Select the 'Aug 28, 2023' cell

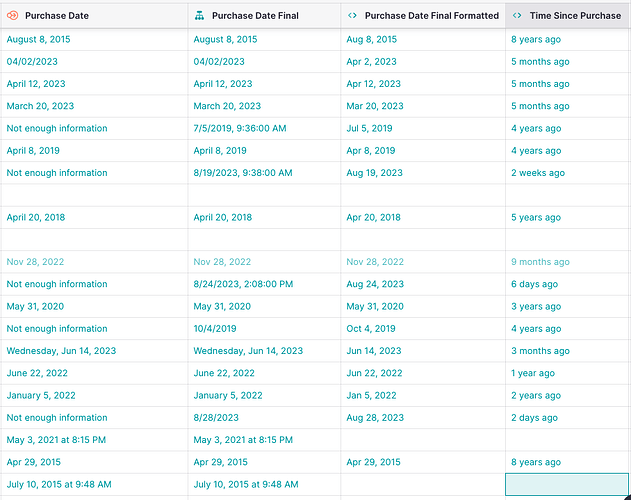(x=423, y=417)
